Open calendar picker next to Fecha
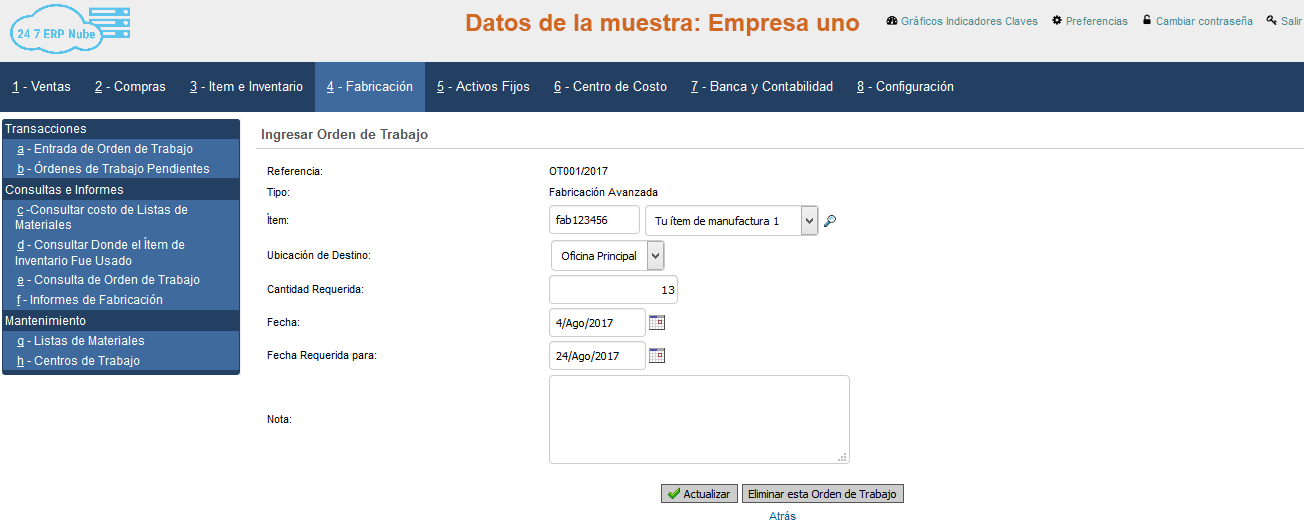 [x=657, y=322]
